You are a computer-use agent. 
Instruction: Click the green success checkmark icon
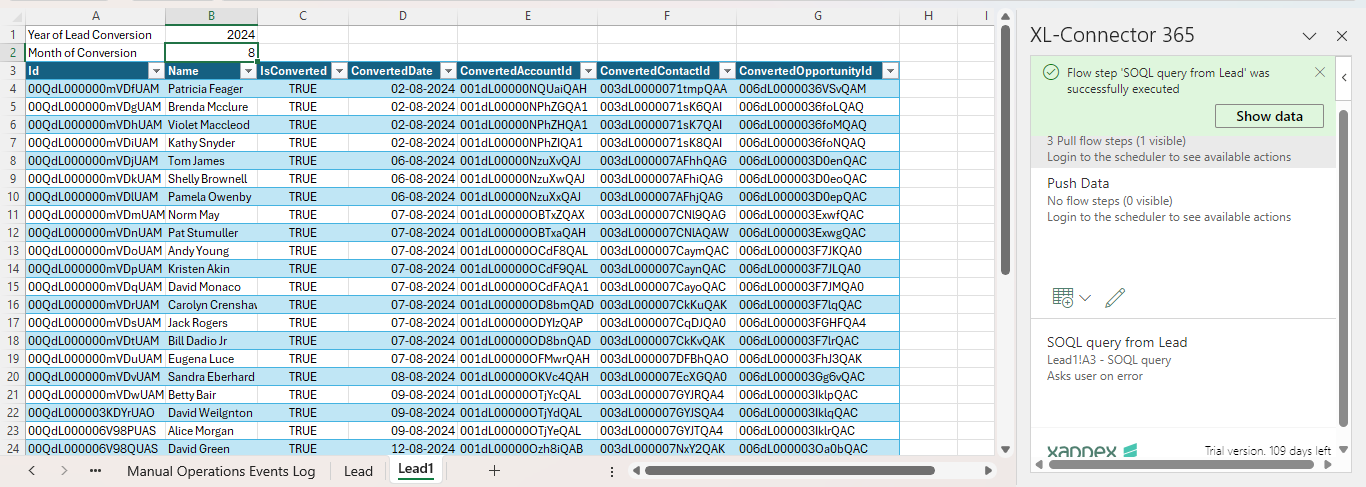tap(1050, 73)
